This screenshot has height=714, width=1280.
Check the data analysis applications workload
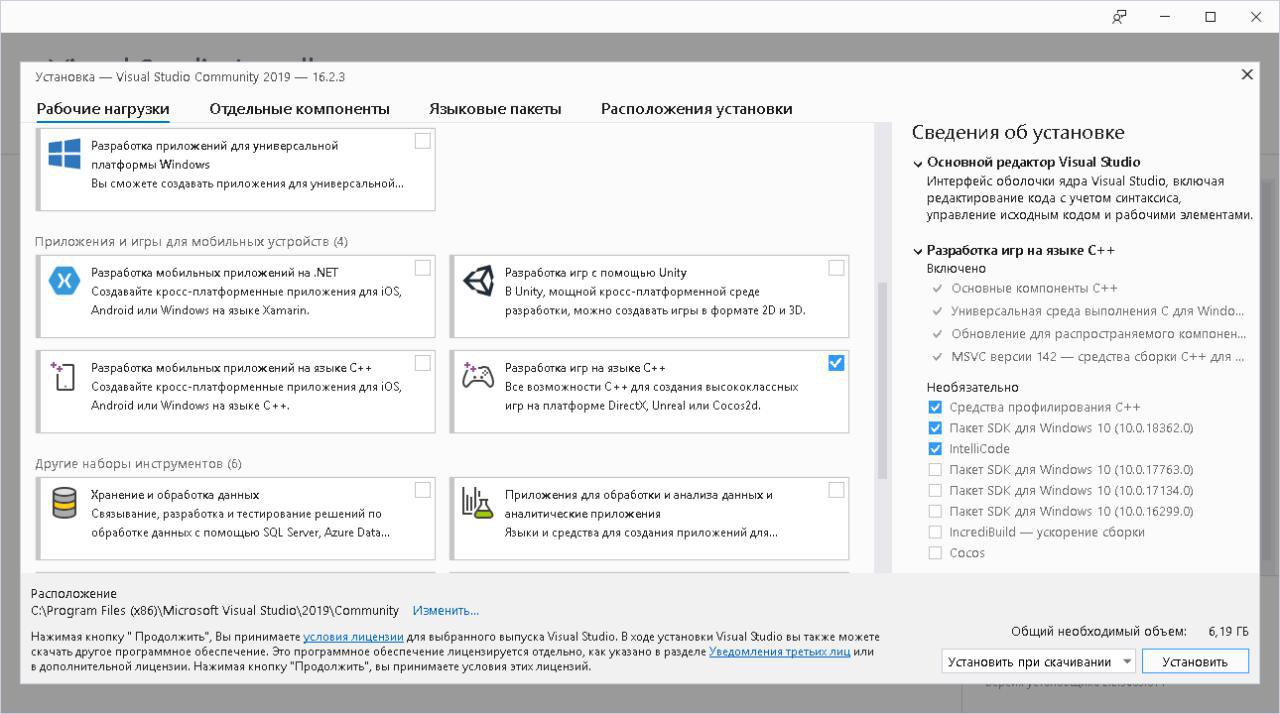coord(837,490)
